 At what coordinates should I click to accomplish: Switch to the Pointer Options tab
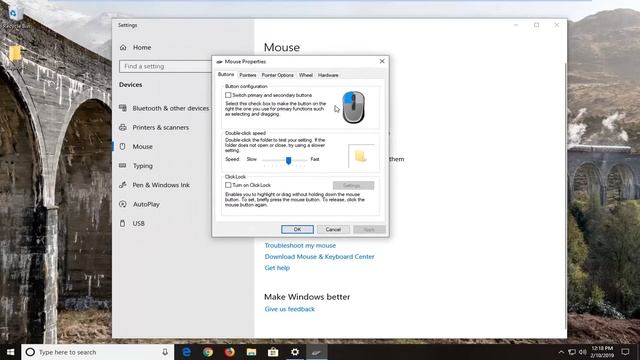(277, 75)
